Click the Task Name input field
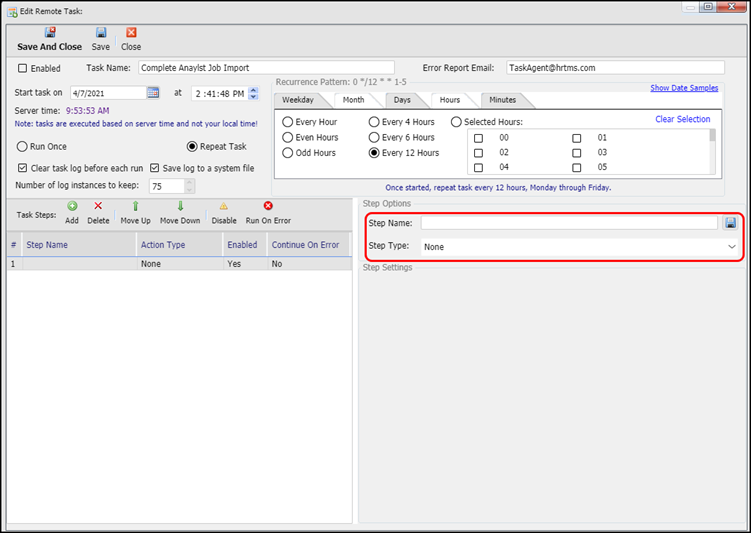The image size is (751, 533). (x=266, y=68)
